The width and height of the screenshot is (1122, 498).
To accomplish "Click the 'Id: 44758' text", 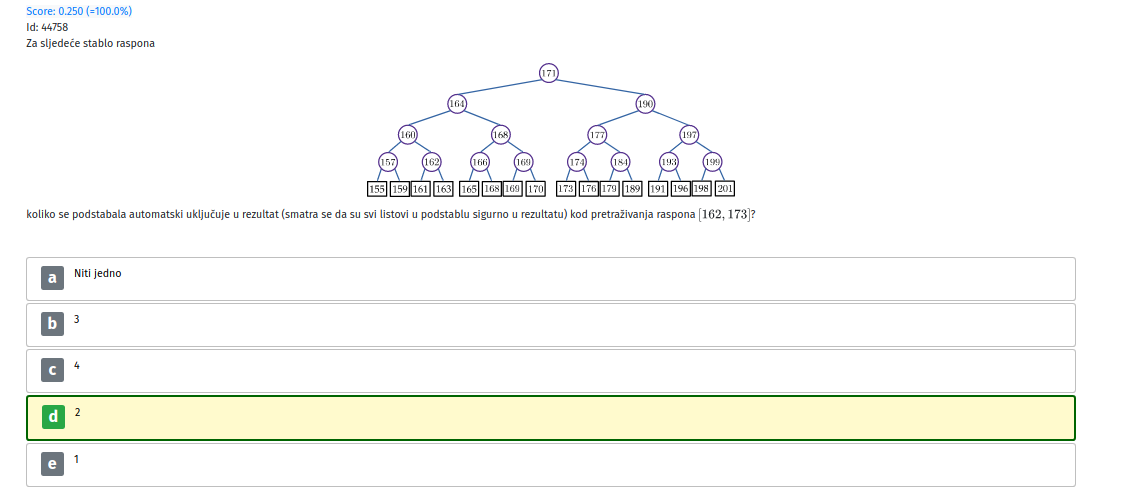I will point(47,27).
